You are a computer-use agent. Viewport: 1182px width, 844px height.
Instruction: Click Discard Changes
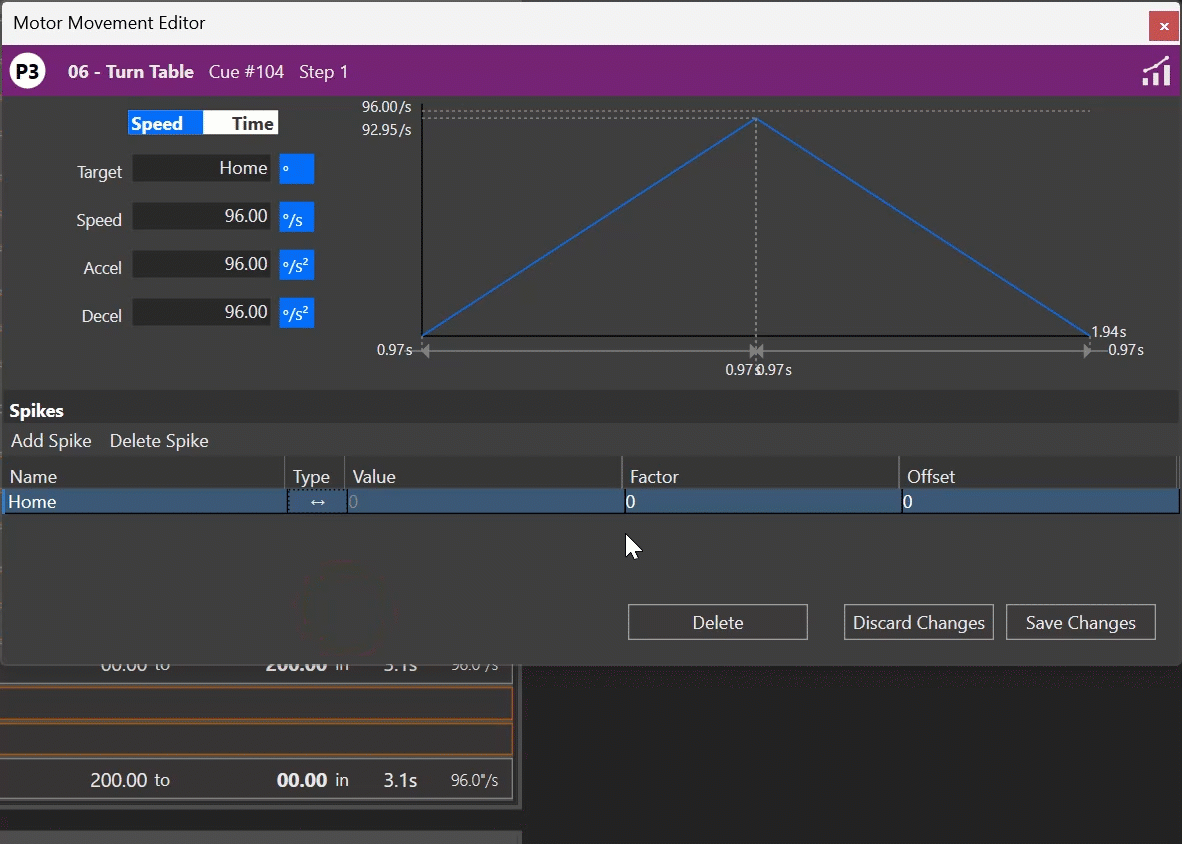918,622
